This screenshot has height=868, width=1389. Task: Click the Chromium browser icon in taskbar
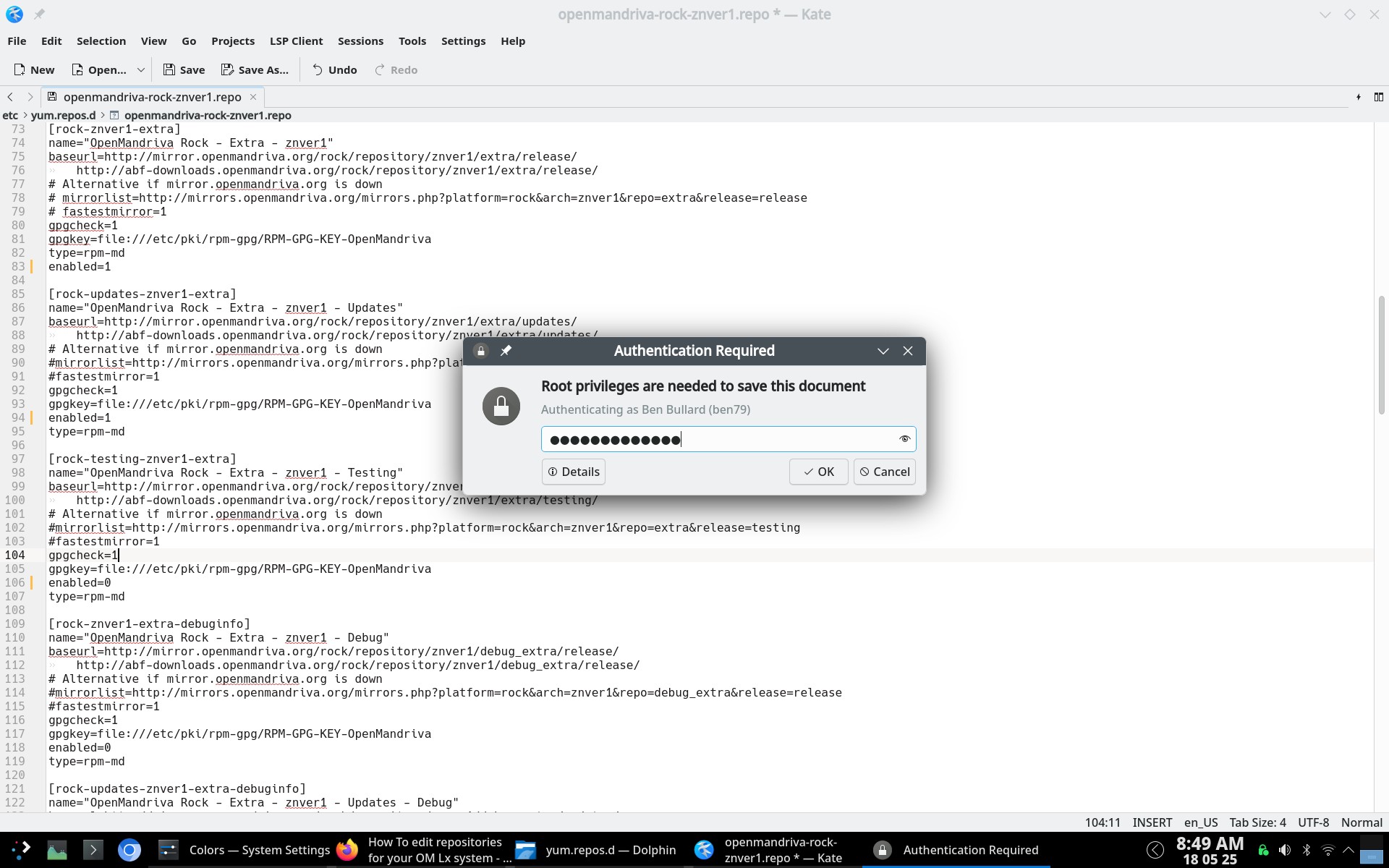[x=129, y=850]
